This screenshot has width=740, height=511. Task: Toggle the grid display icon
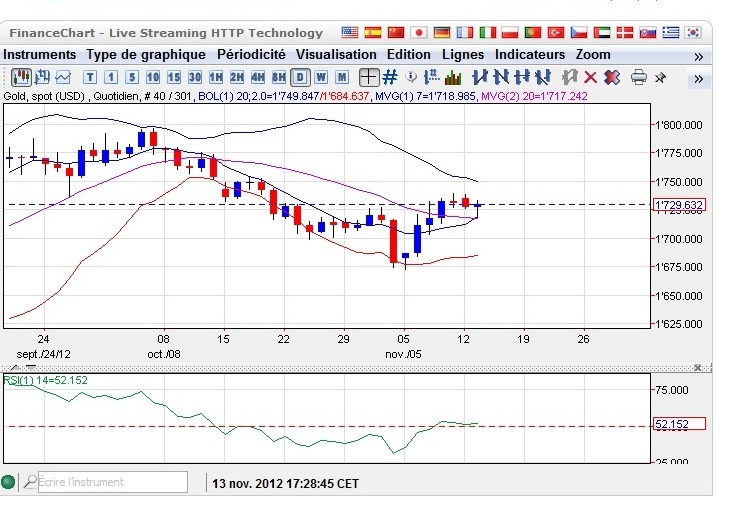coord(390,77)
